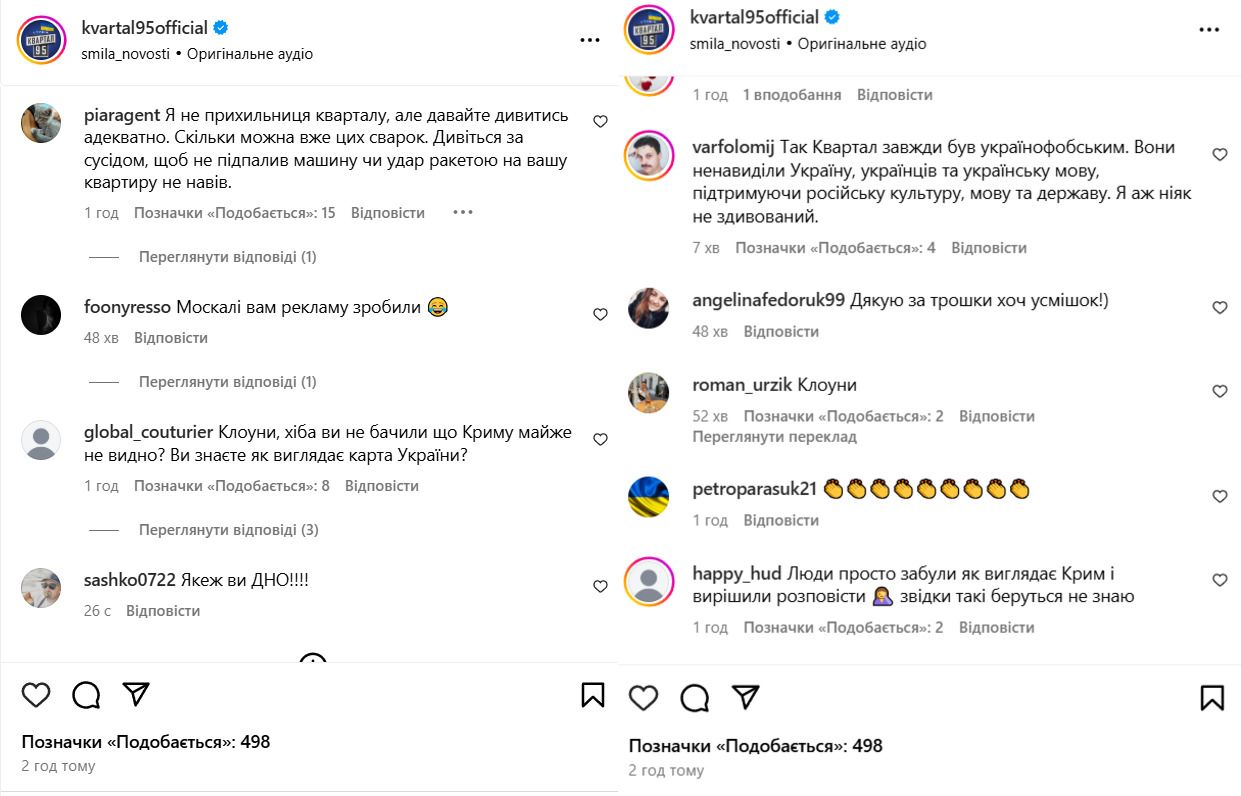The width and height of the screenshot is (1241, 796).
Task: Like sashko0722's comment heart
Action: pos(600,588)
